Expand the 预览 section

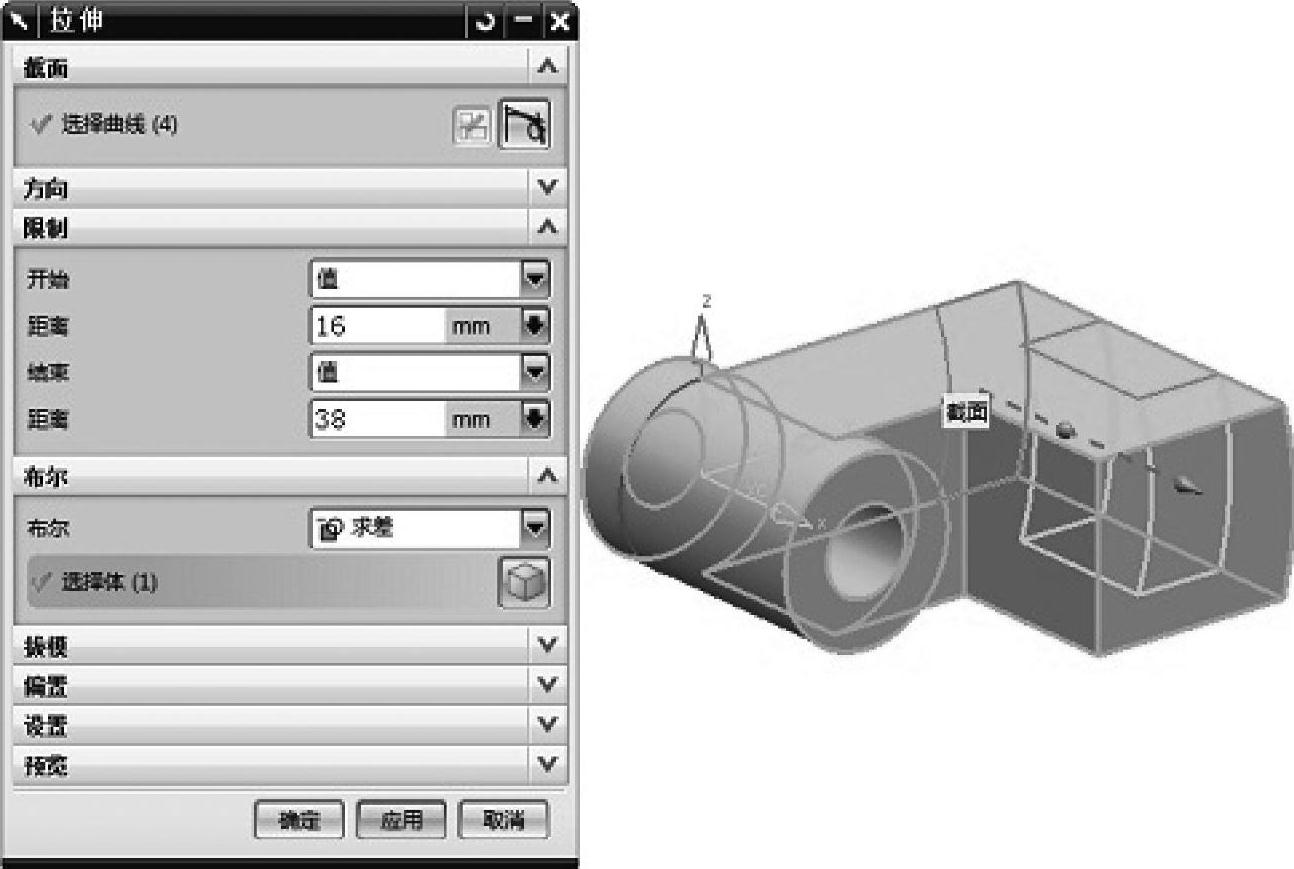[x=547, y=765]
